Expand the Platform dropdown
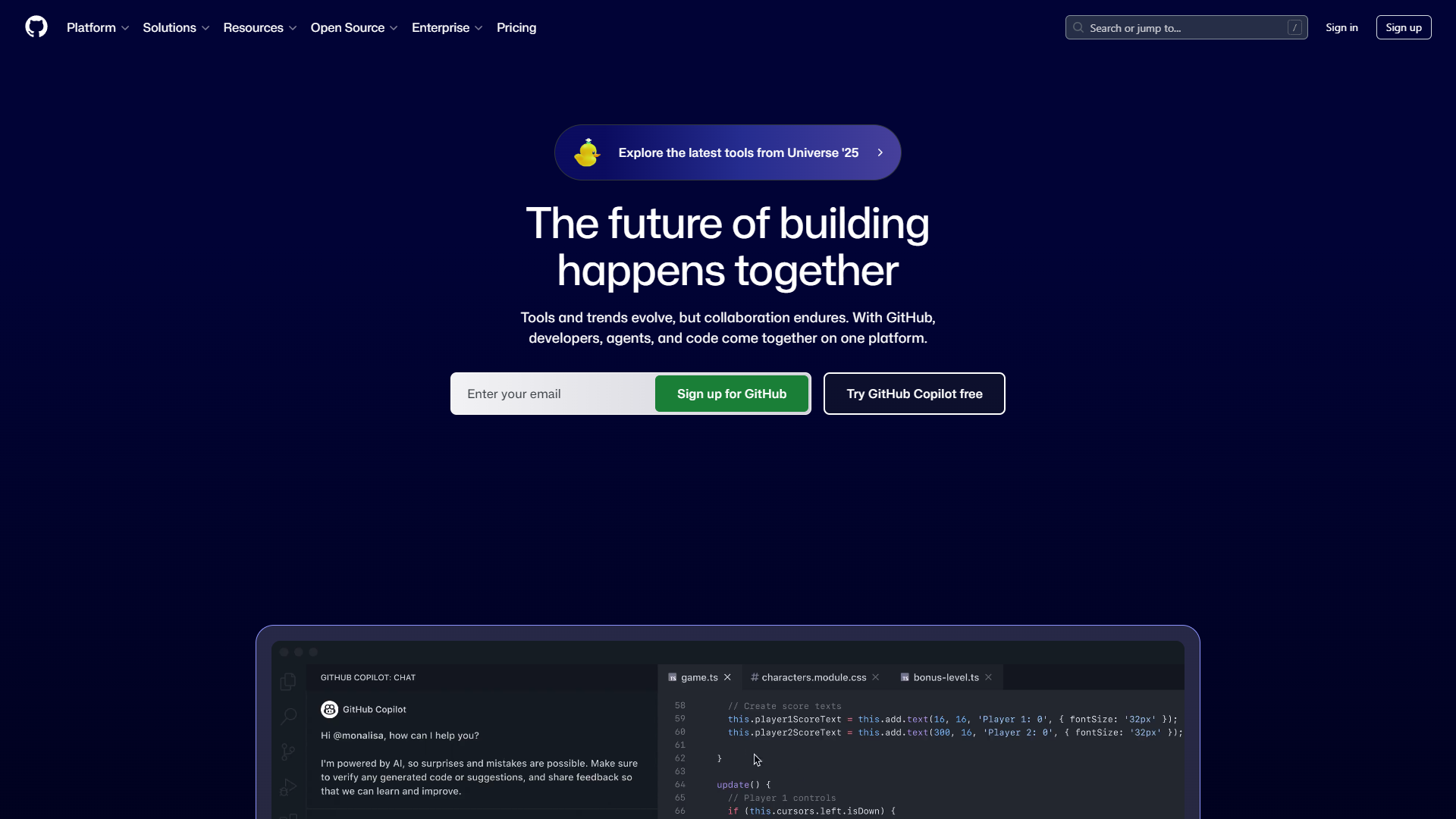The image size is (1456, 819). point(98,27)
